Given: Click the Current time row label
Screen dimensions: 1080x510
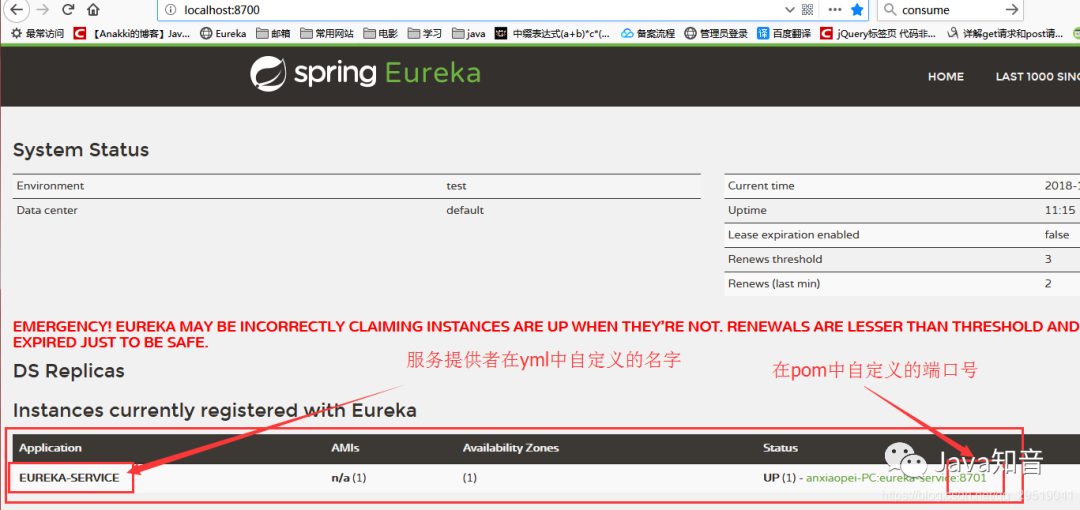Looking at the screenshot, I should point(761,186).
